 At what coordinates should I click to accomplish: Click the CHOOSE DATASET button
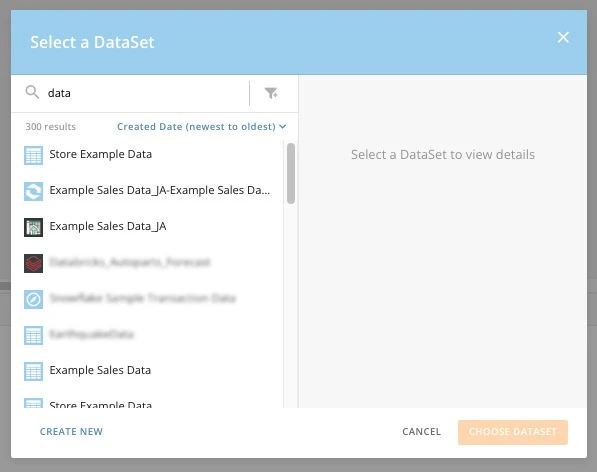(512, 432)
